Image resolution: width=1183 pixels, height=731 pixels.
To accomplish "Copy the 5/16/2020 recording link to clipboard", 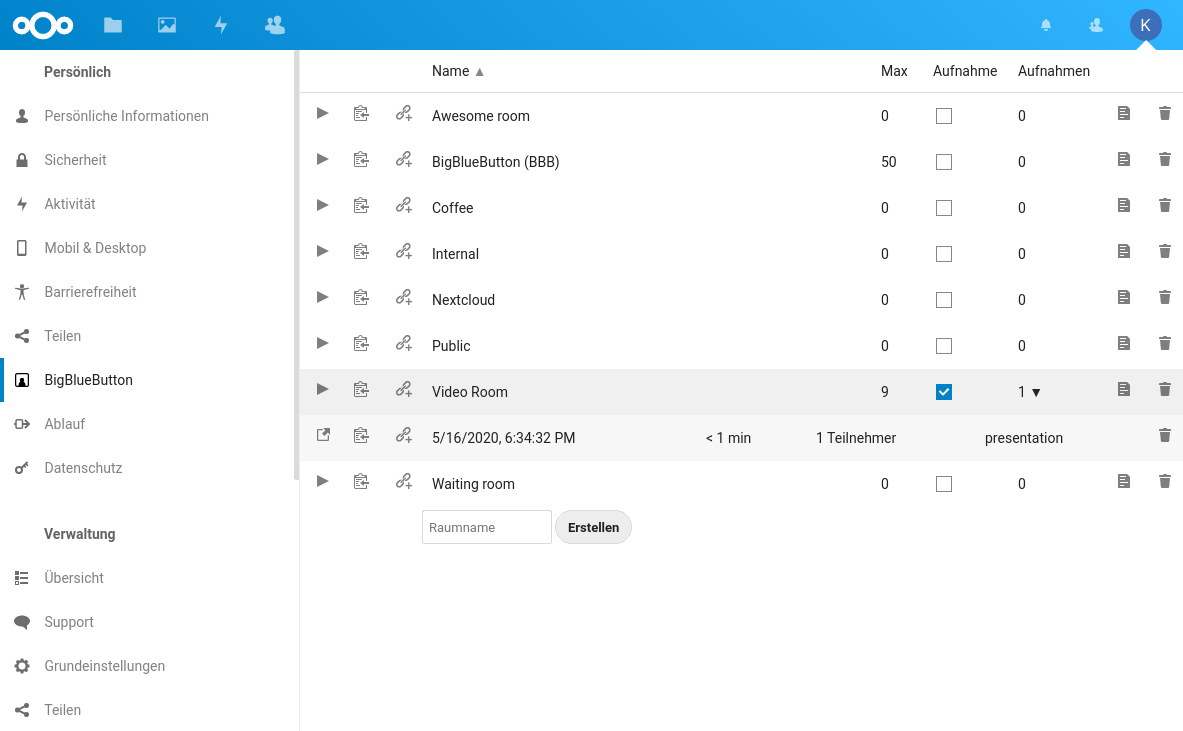I will point(361,435).
